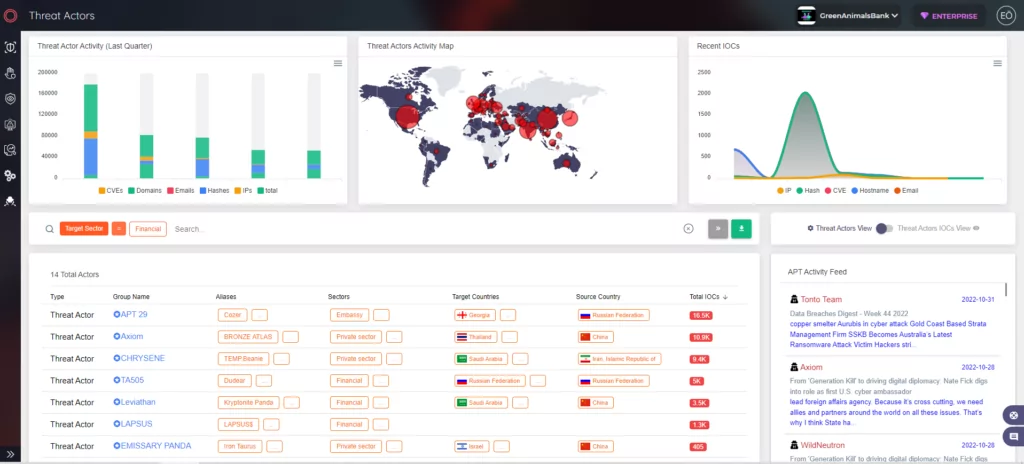Click the red circle app logo
Image resolution: width=1024 pixels, height=464 pixels.
pos(10,16)
